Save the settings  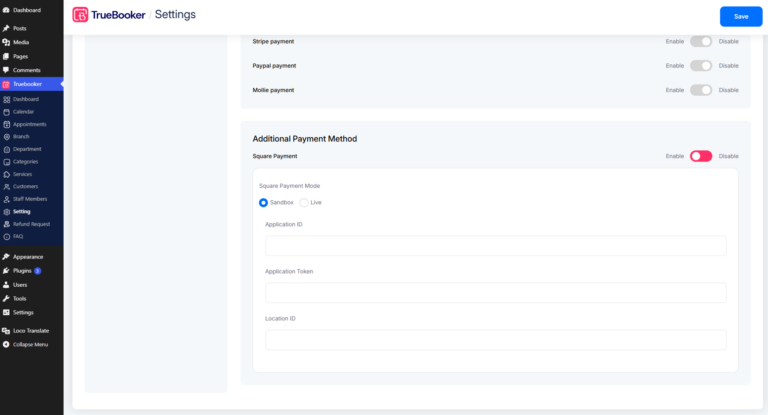click(x=741, y=17)
